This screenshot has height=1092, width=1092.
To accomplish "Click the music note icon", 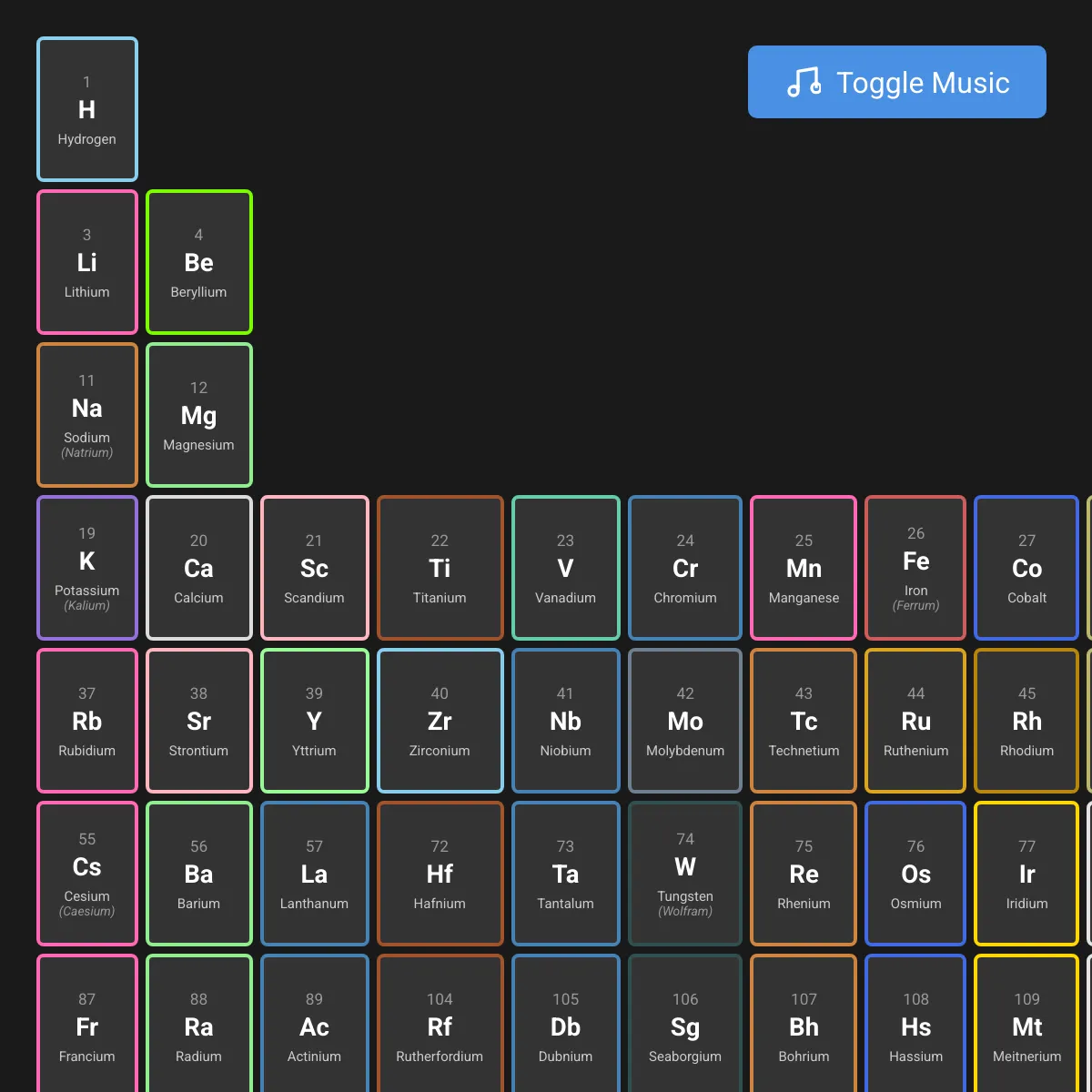I will pyautogui.click(x=804, y=82).
